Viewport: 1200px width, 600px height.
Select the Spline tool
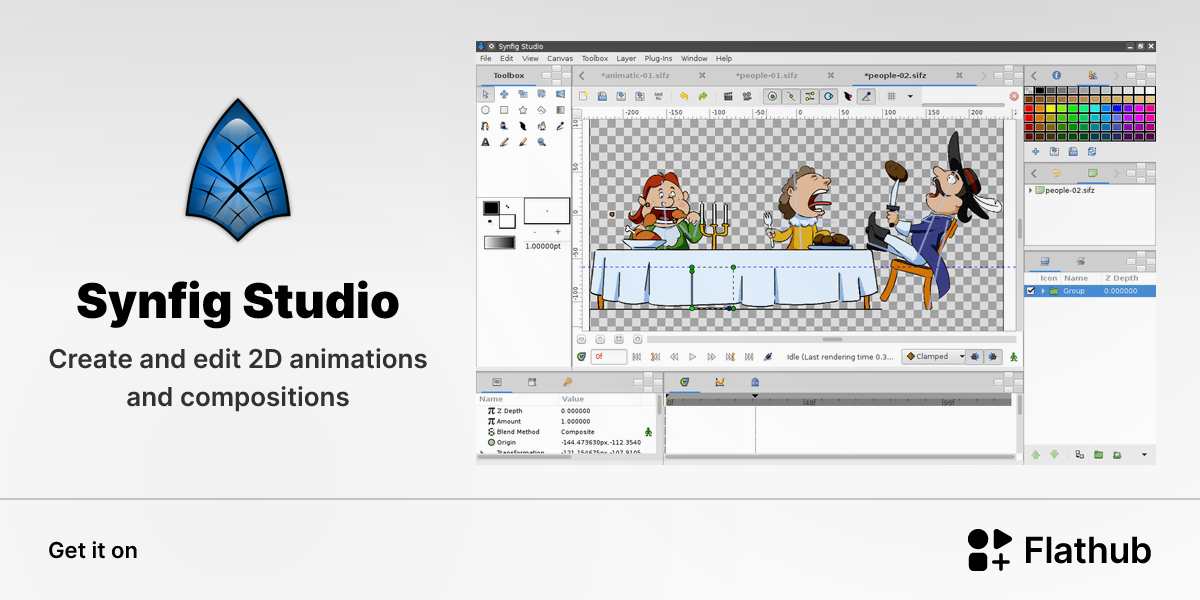click(485, 126)
